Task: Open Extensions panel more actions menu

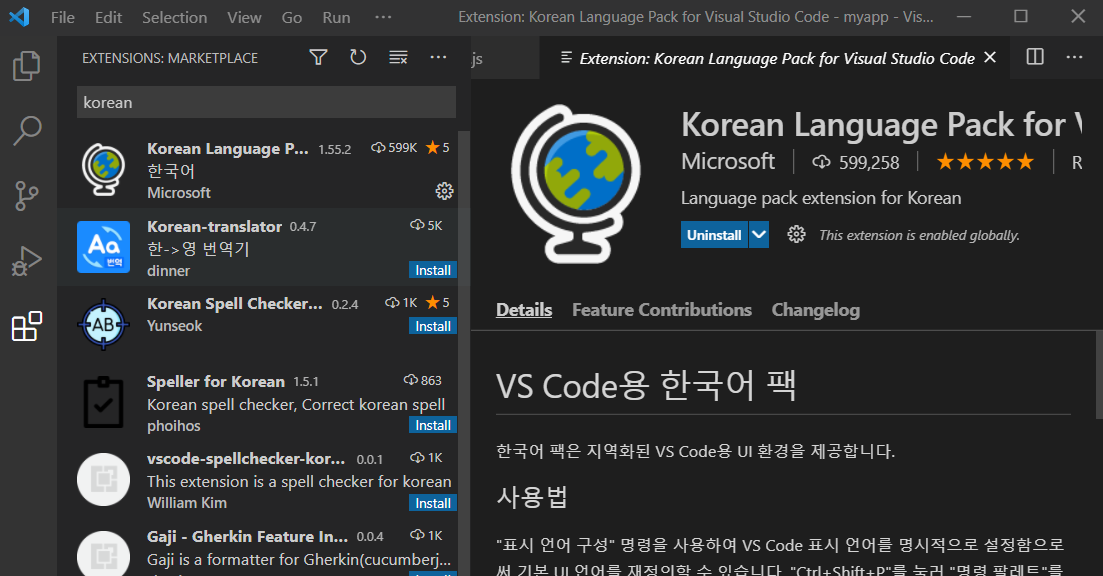Action: tap(438, 58)
